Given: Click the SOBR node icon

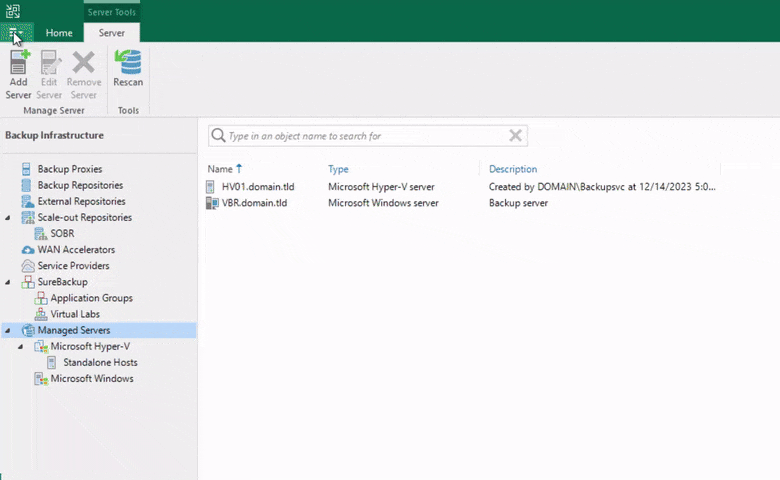Looking at the screenshot, I should 41,233.
